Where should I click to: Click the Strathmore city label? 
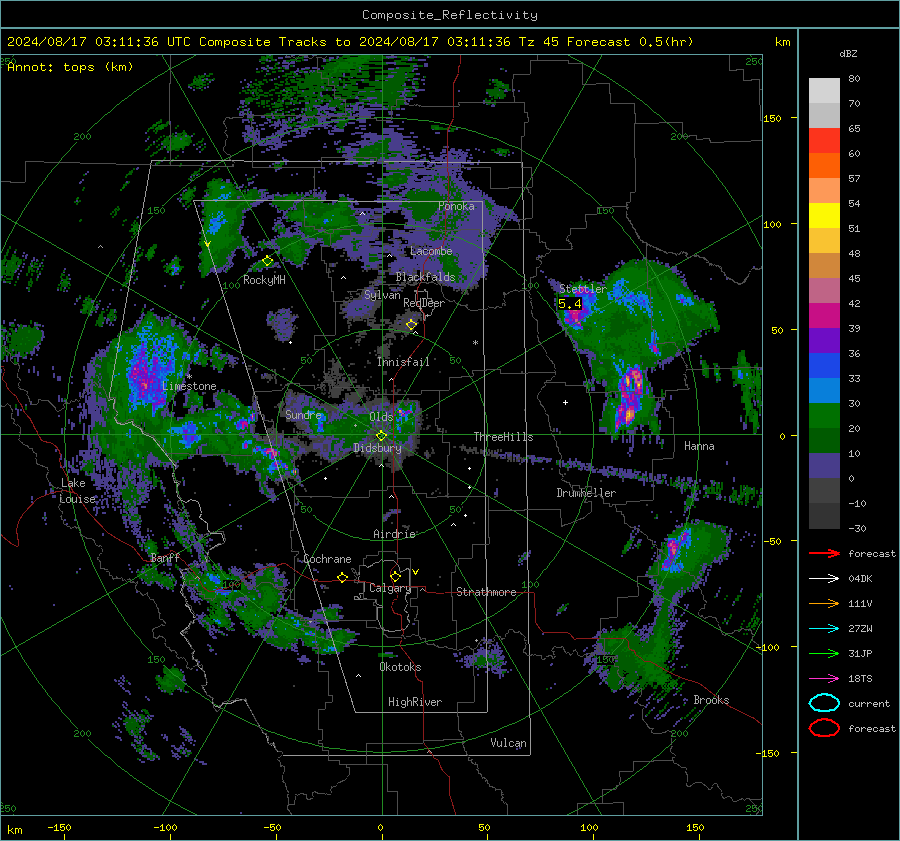[x=486, y=592]
